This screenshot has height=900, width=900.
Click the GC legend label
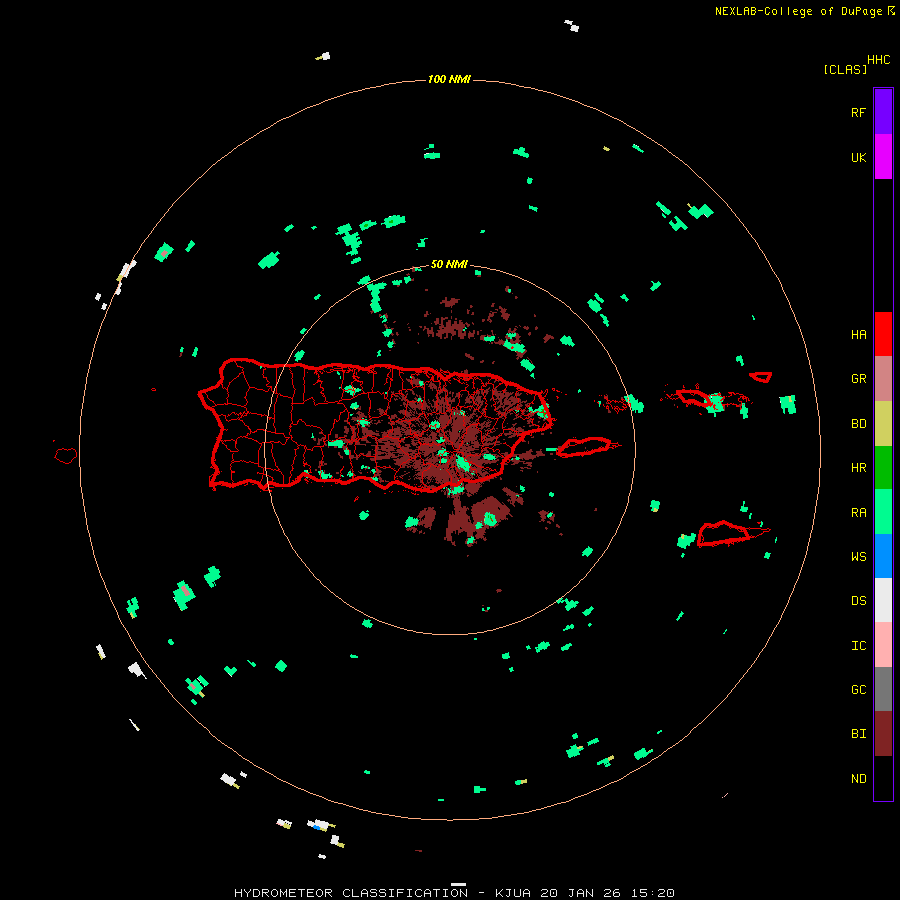(858, 690)
